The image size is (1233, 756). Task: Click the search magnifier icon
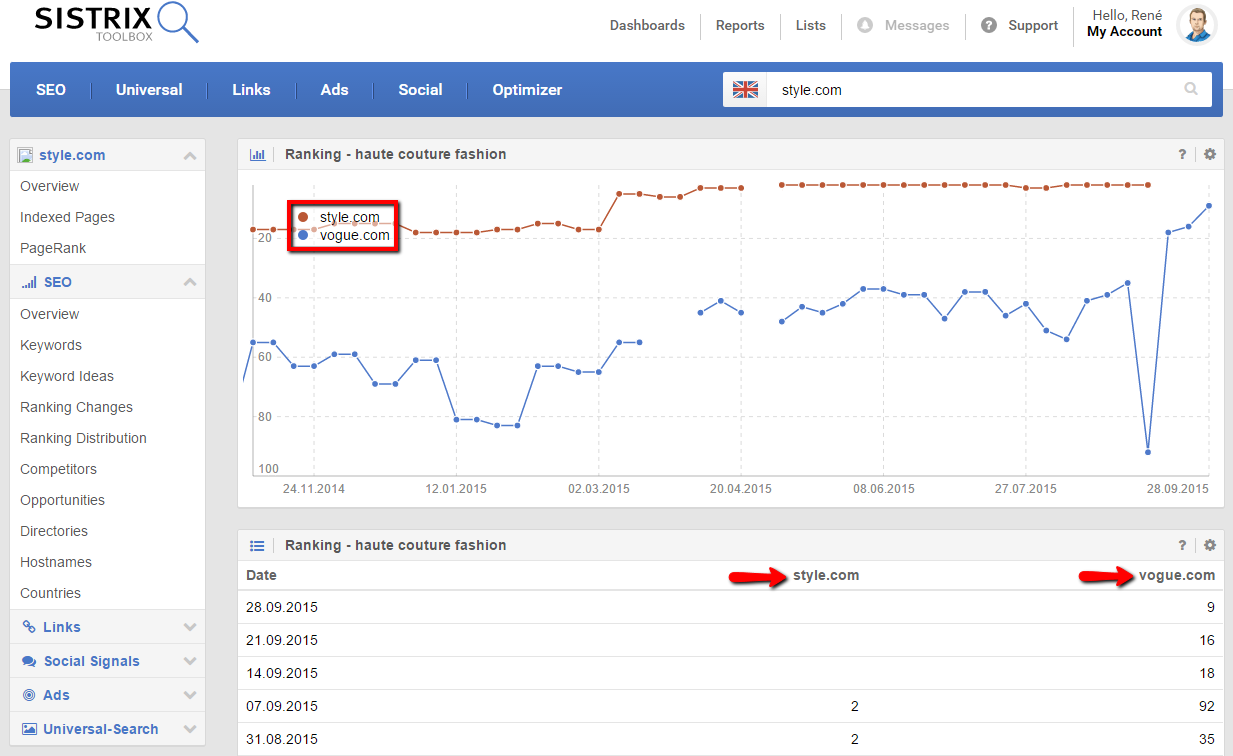[x=1191, y=89]
